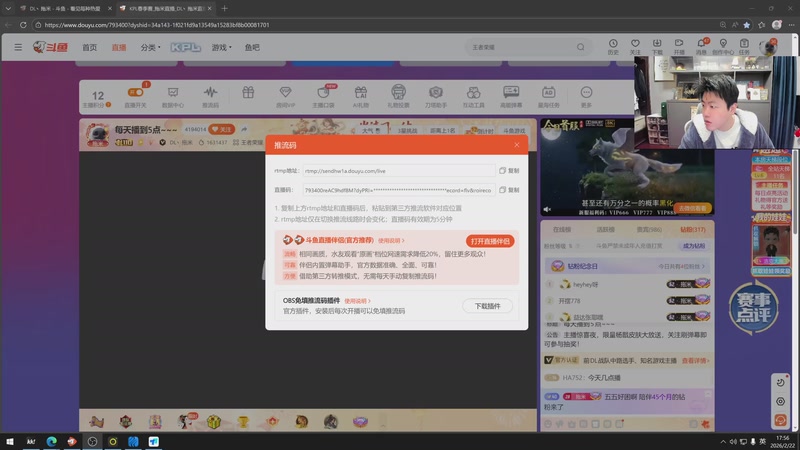The width and height of the screenshot is (800, 450).
Task: Open AI礼物 icon
Action: pos(361,96)
